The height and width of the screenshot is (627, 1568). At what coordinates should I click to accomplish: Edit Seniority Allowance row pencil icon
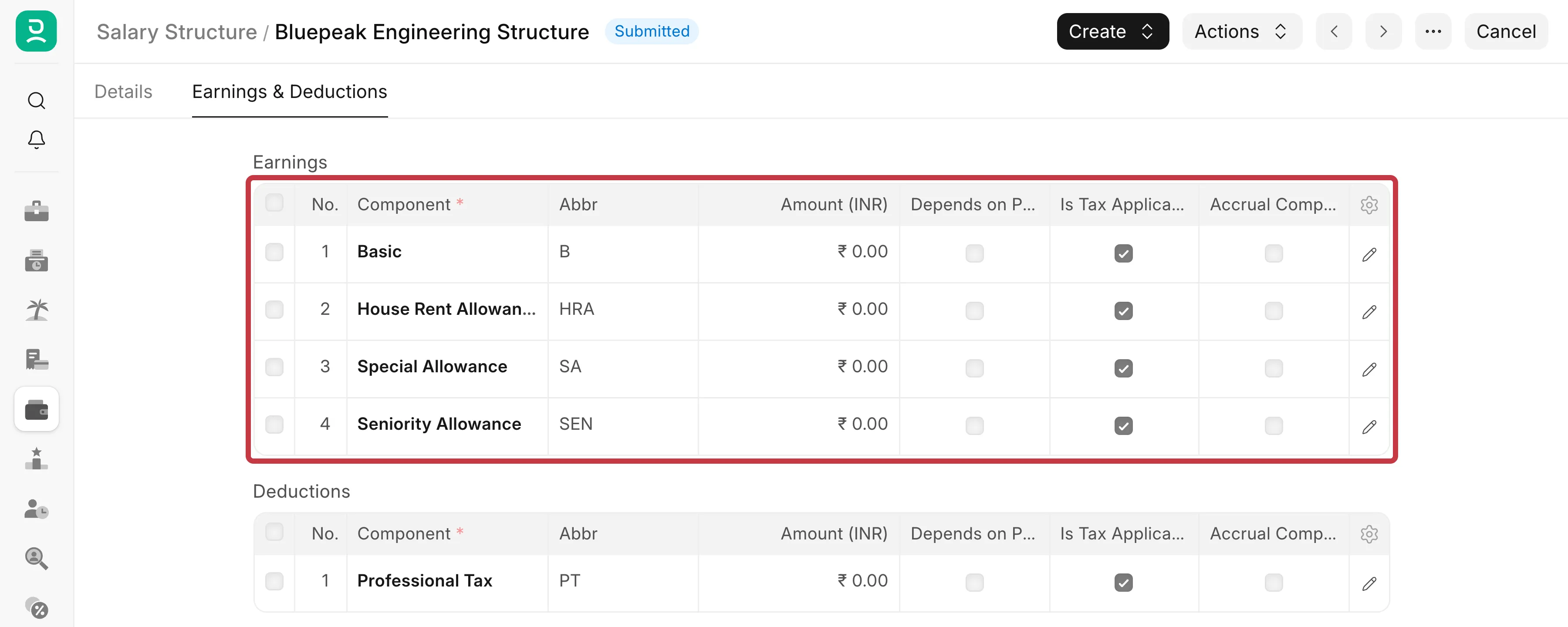1369,427
